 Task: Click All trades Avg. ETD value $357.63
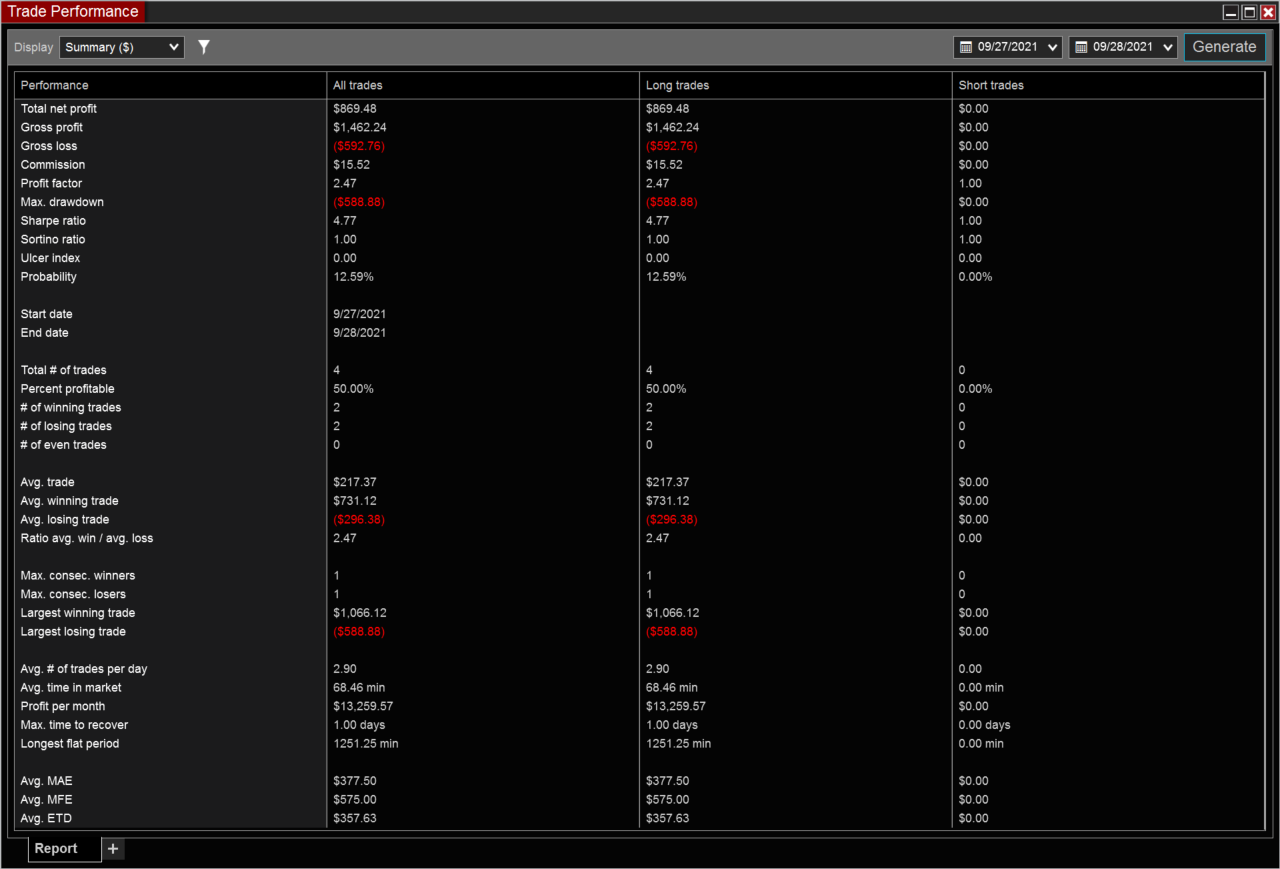click(x=355, y=818)
